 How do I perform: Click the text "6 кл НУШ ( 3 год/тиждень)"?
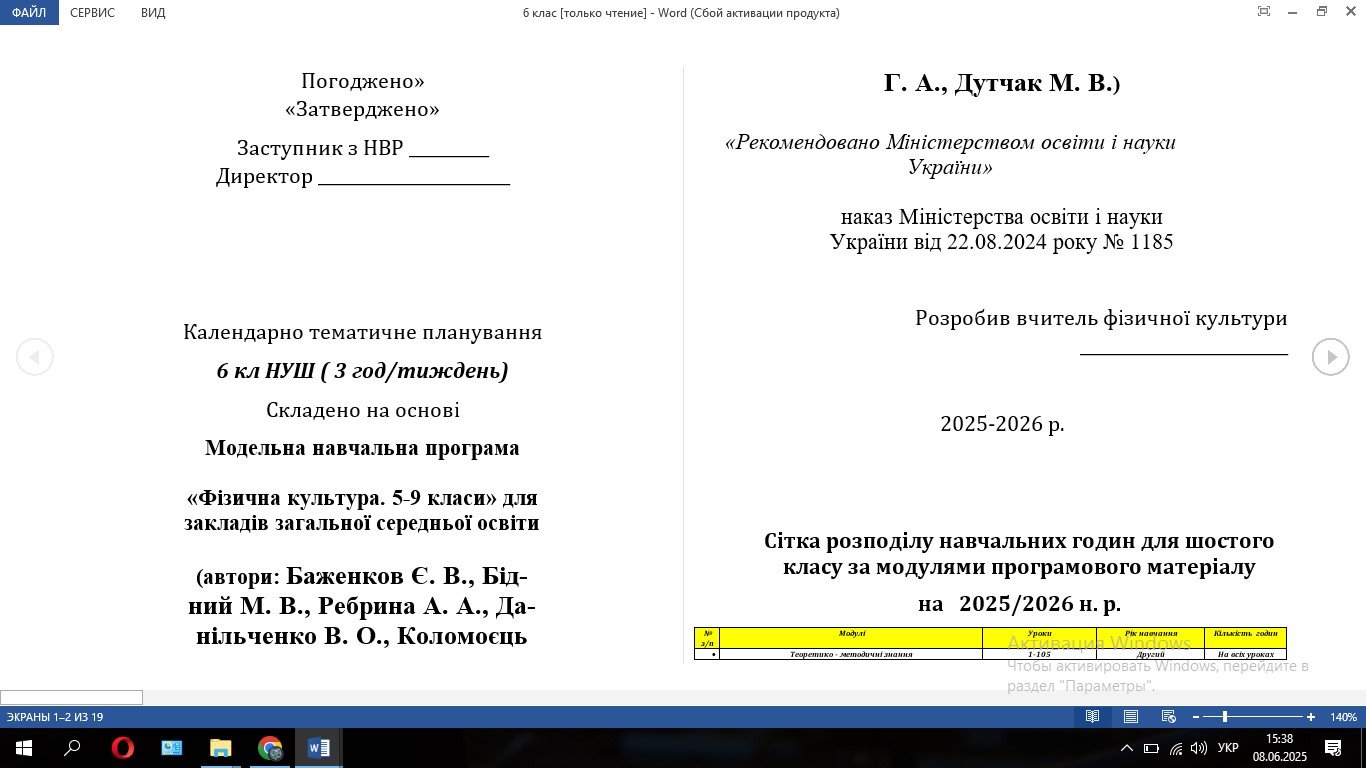coord(362,371)
